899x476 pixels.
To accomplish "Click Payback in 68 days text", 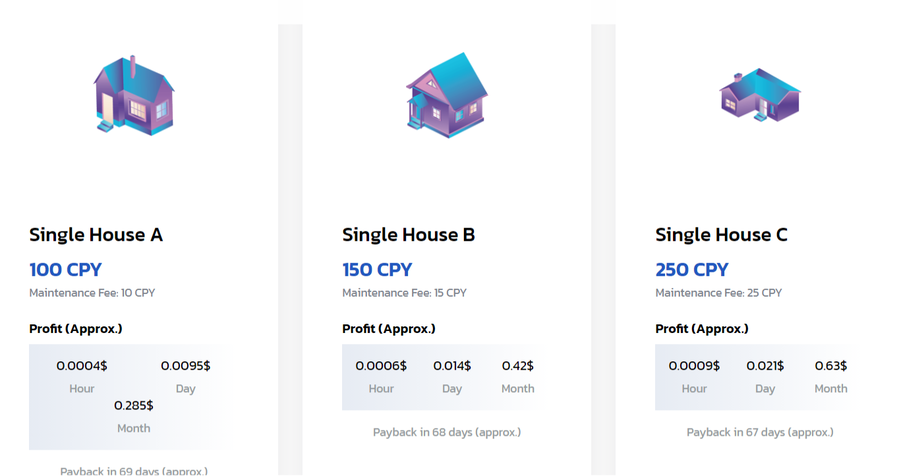I will [x=447, y=432].
